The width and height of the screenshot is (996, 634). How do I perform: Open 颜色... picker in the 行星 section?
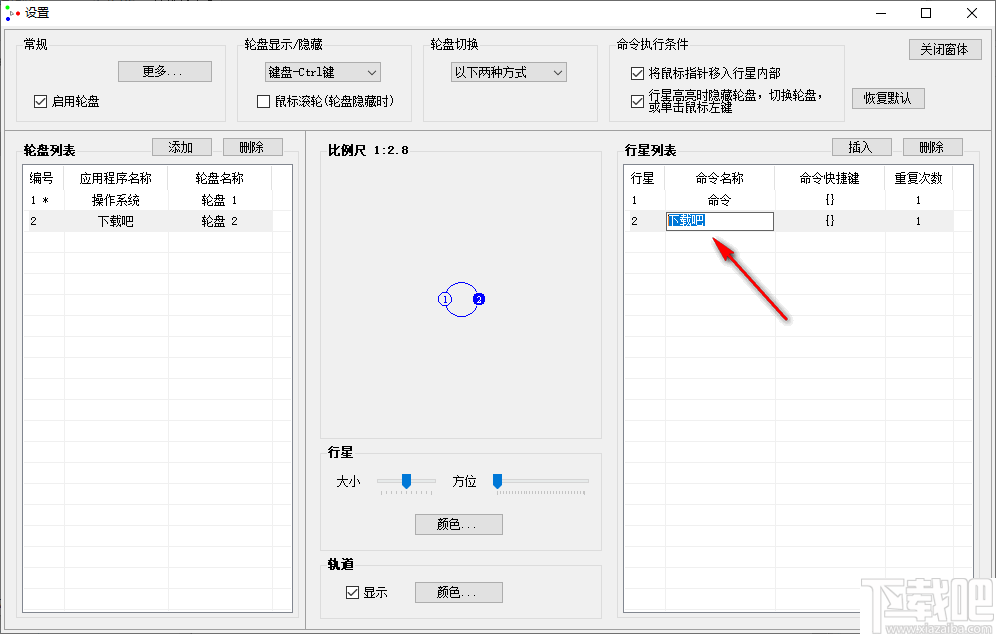458,524
